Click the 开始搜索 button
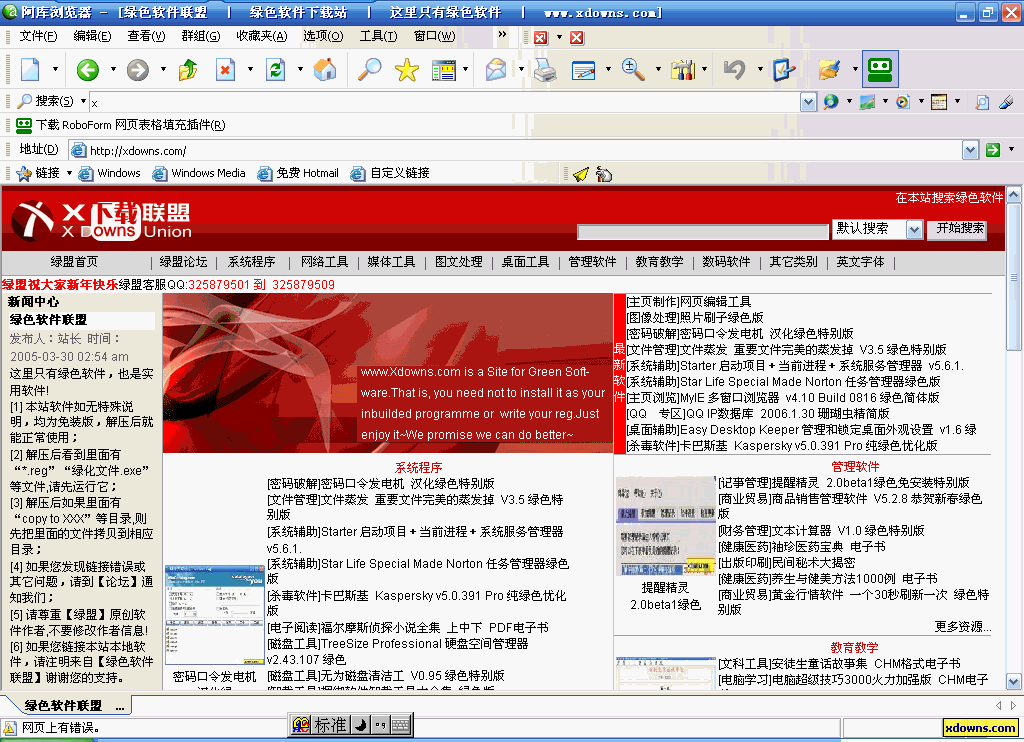 pyautogui.click(x=959, y=229)
